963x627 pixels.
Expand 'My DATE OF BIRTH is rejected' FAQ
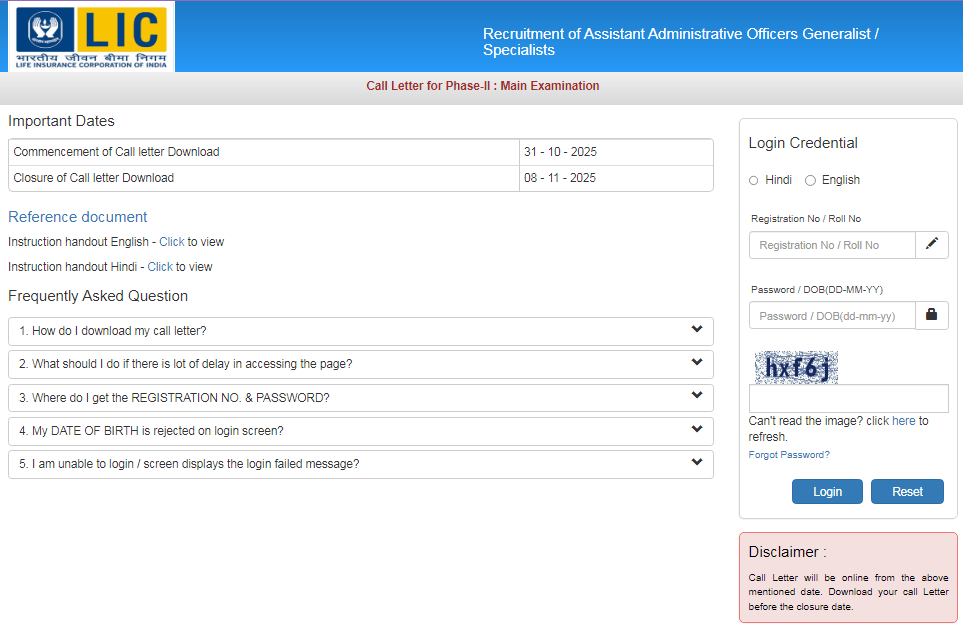pyautogui.click(x=697, y=430)
